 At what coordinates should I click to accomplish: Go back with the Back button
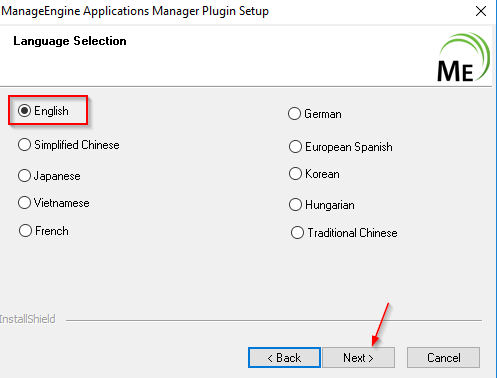tap(284, 358)
